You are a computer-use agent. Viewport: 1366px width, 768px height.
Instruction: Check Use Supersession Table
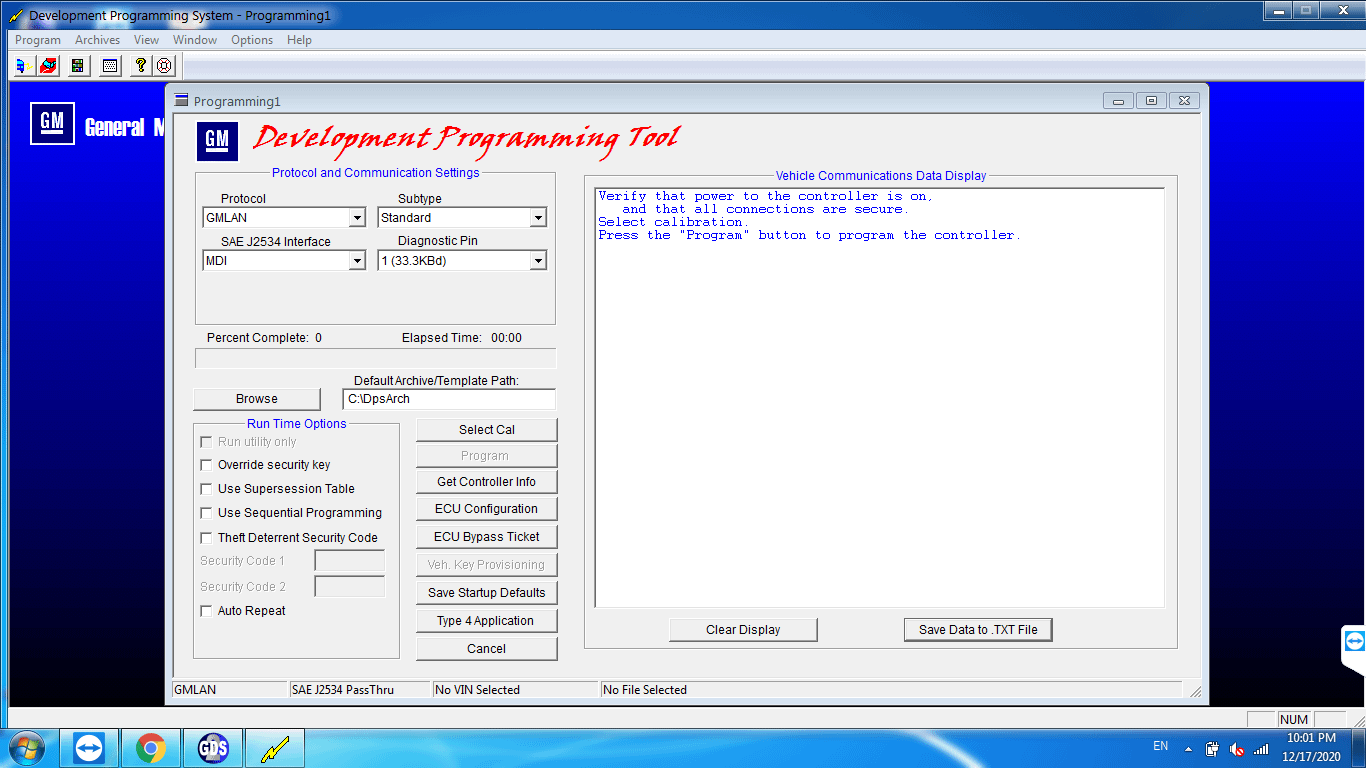[206, 489]
